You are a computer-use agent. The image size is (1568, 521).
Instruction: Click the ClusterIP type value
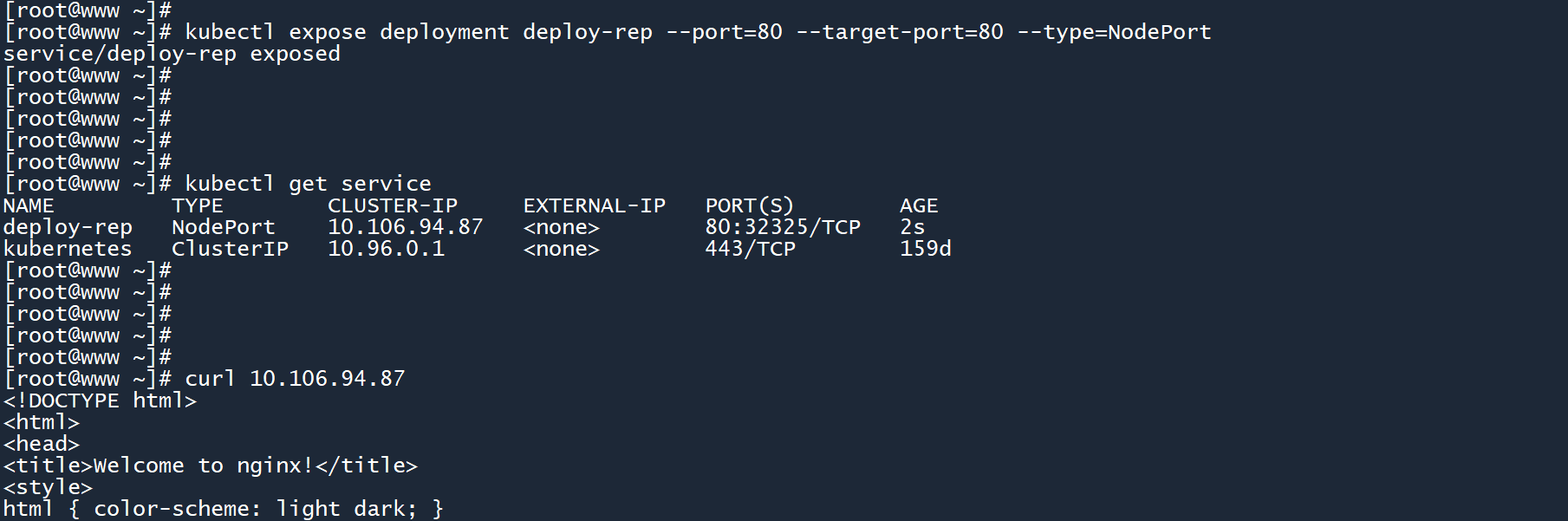click(230, 249)
